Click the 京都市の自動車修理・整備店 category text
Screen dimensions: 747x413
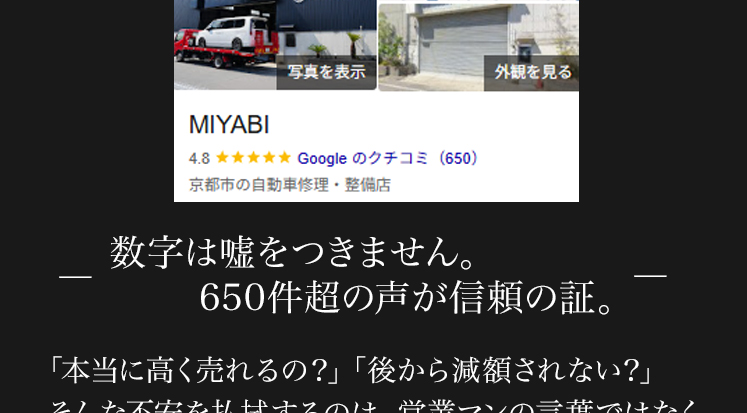tap(290, 185)
